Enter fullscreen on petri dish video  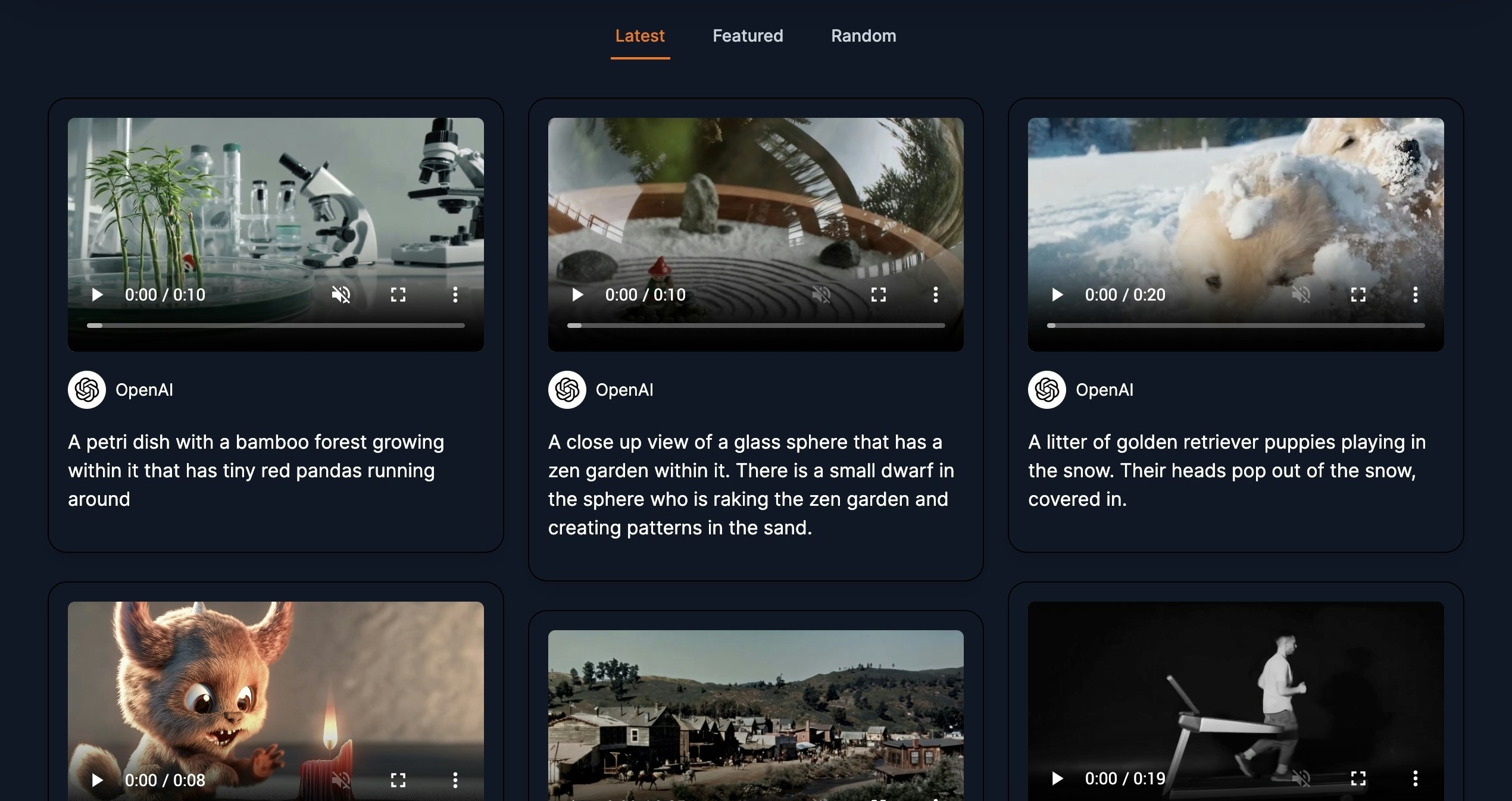pyautogui.click(x=398, y=295)
